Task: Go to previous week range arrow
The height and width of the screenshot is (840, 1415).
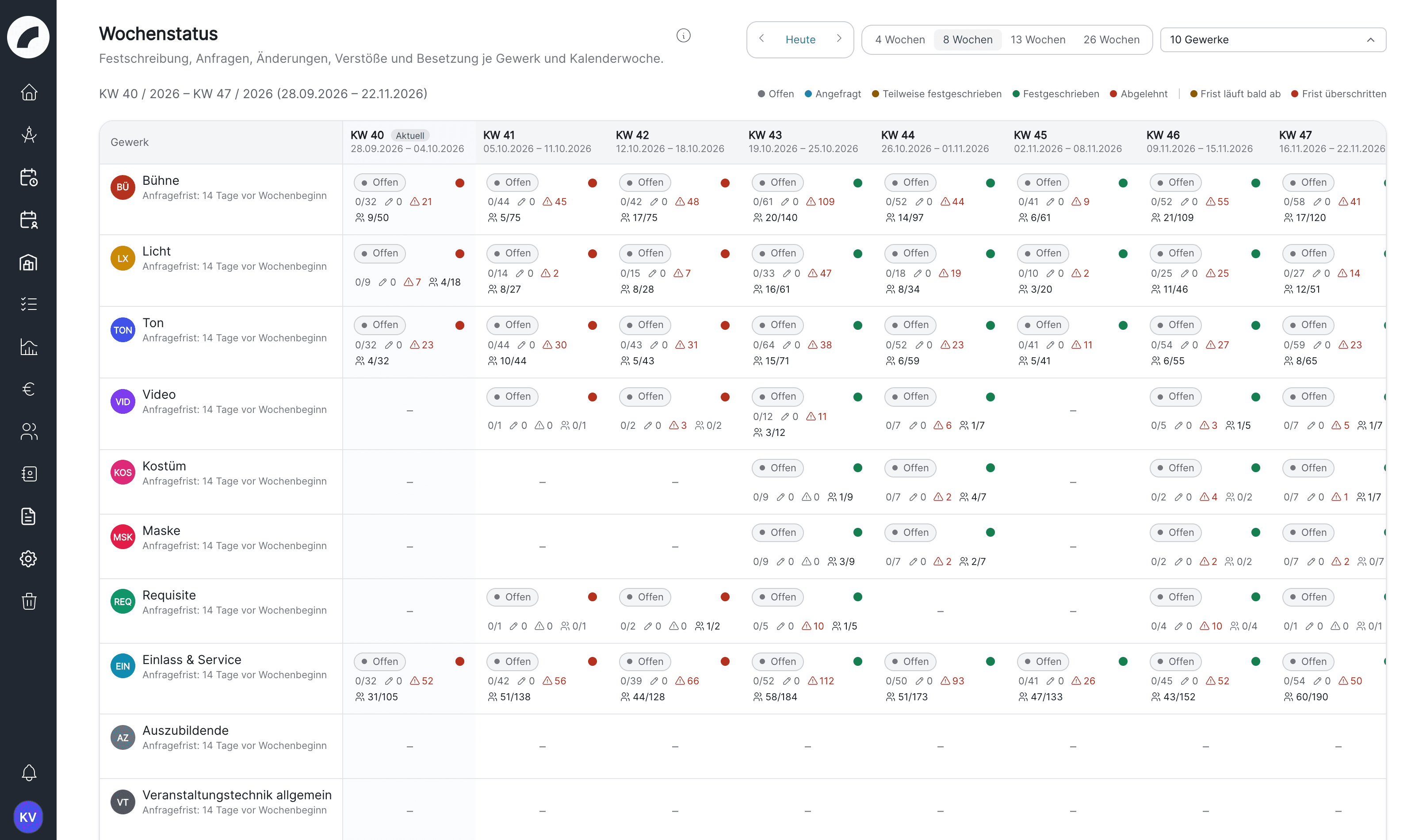Action: click(762, 38)
